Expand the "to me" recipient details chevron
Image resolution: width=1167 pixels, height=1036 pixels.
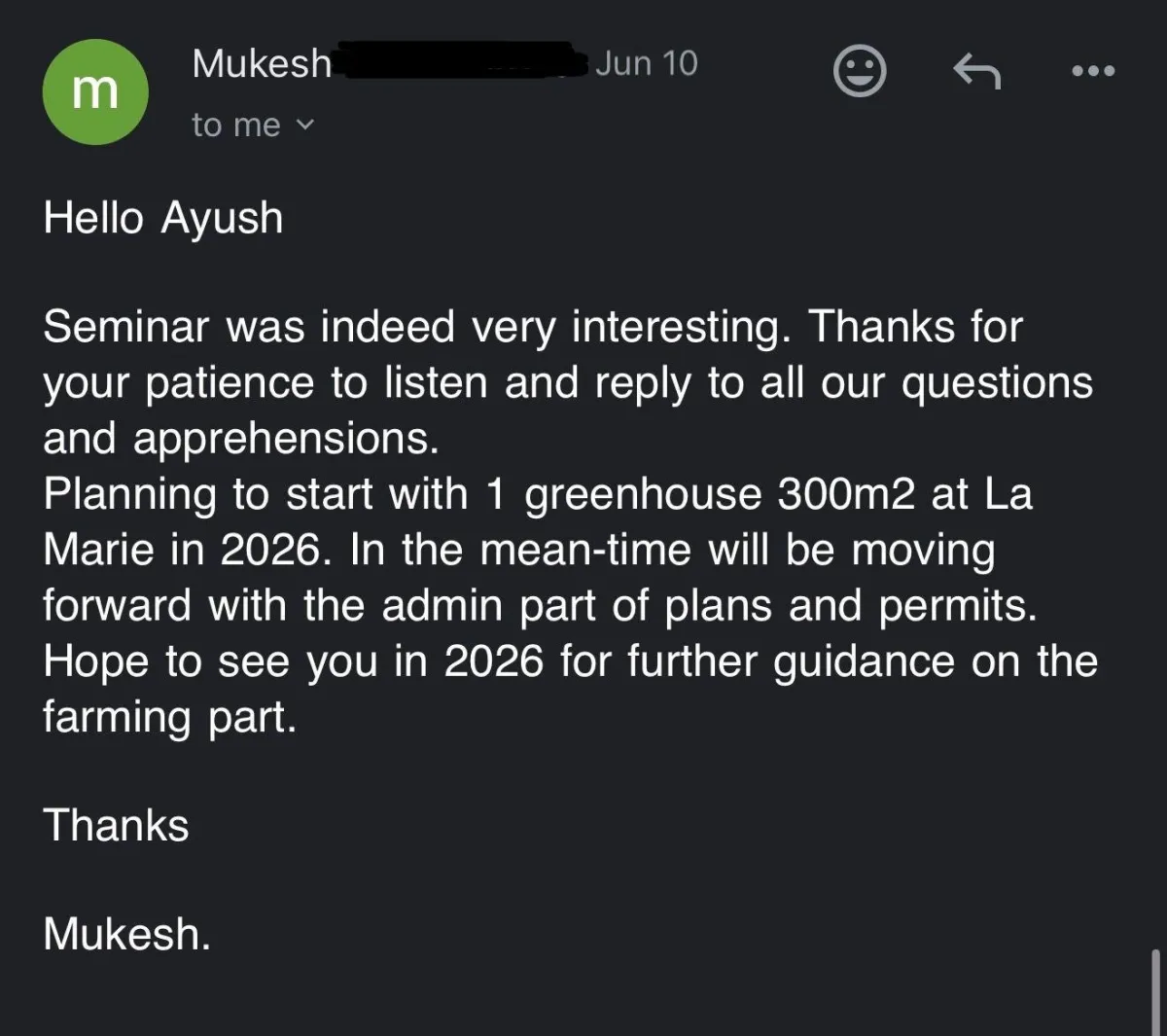coord(304,125)
